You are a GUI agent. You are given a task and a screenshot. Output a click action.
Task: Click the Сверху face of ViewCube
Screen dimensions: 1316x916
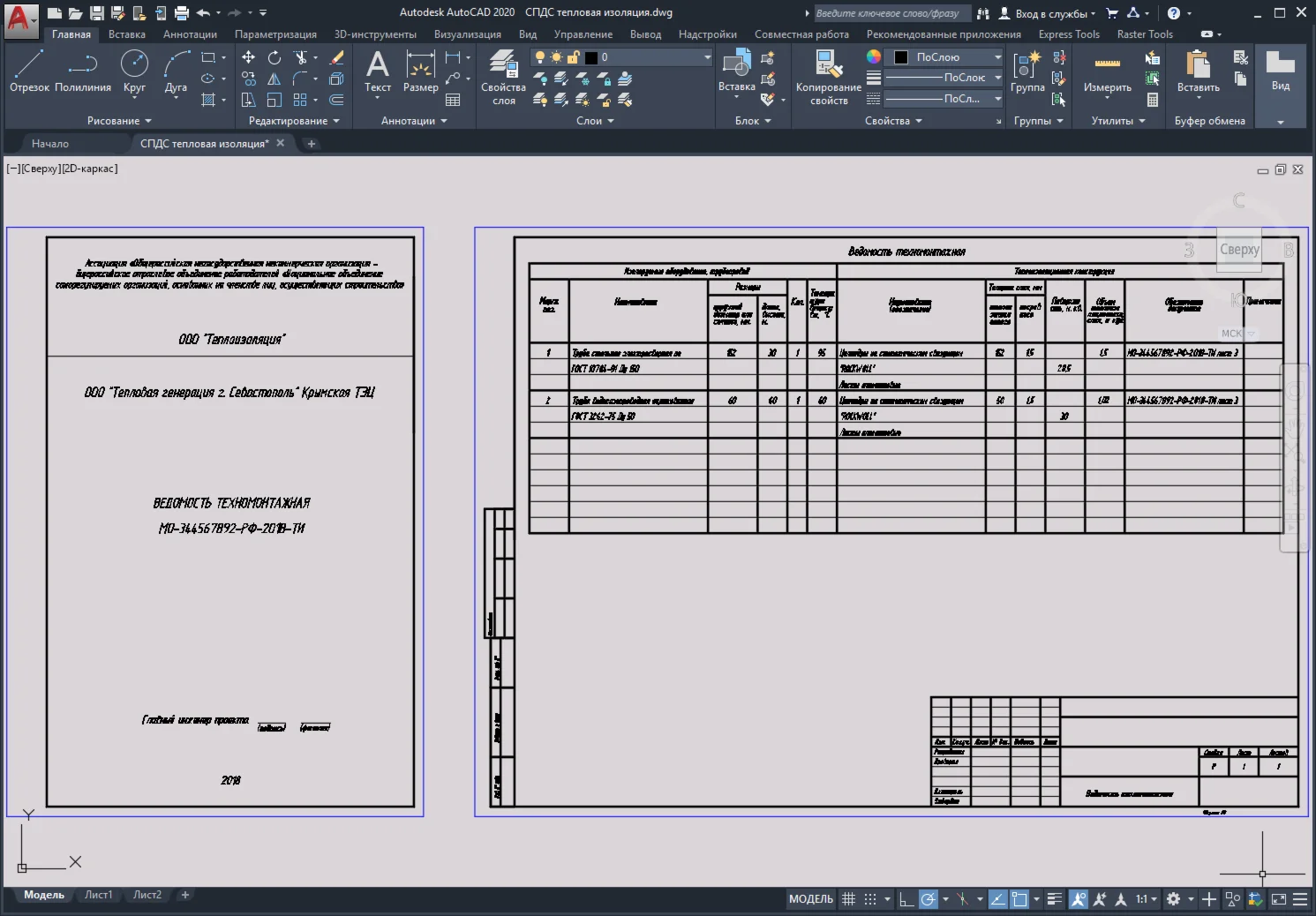click(1239, 250)
